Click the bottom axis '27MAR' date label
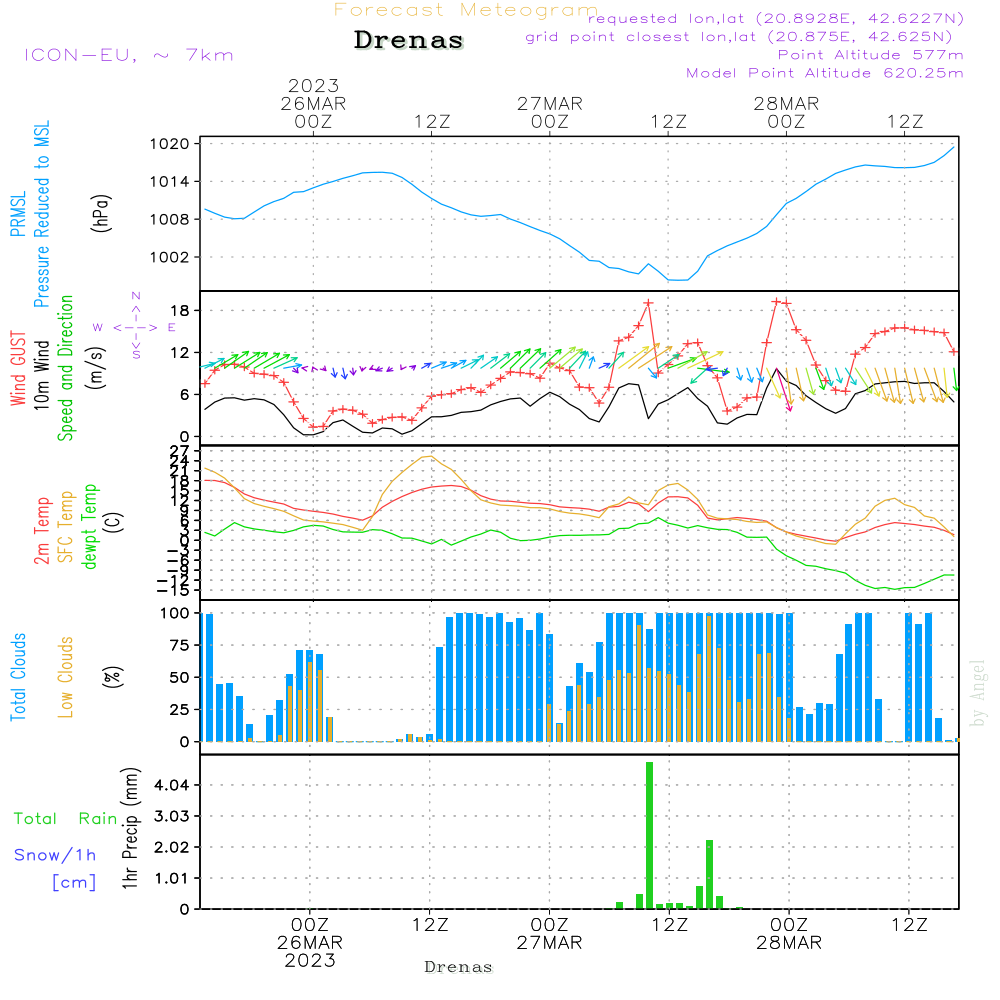The height and width of the screenshot is (1000, 1000). point(549,943)
